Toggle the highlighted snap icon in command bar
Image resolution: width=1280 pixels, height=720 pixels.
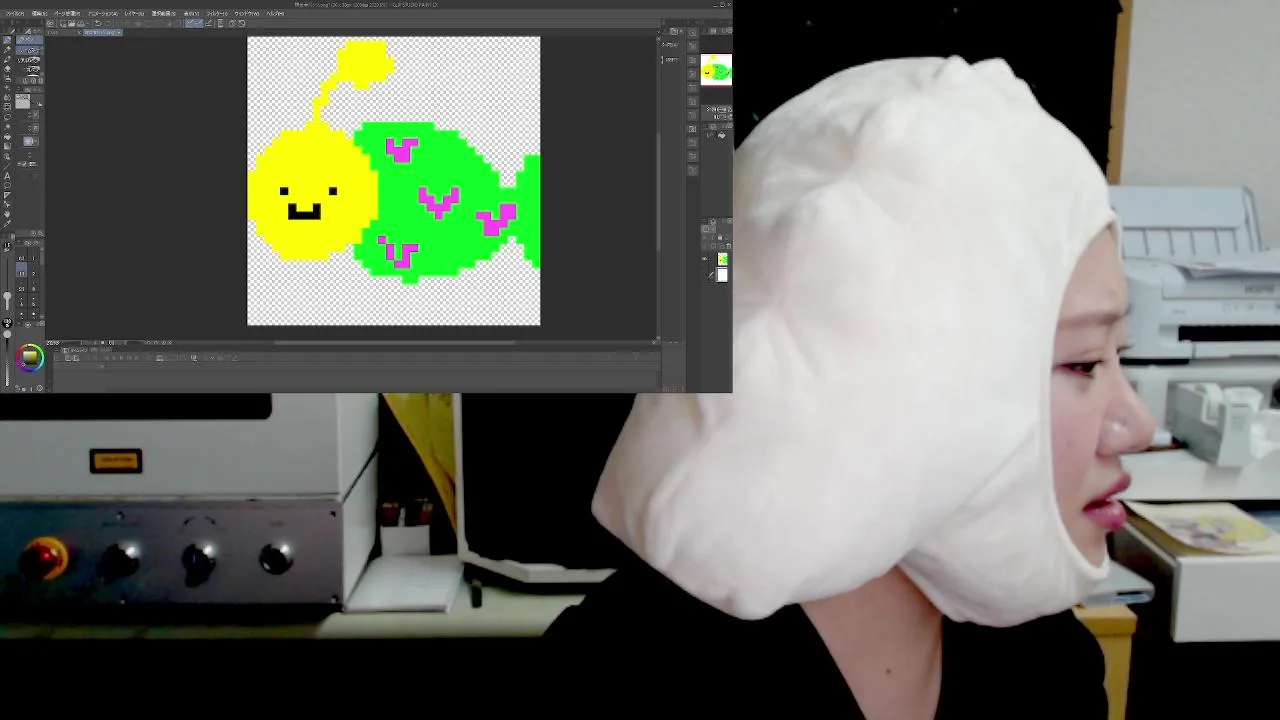point(194,23)
